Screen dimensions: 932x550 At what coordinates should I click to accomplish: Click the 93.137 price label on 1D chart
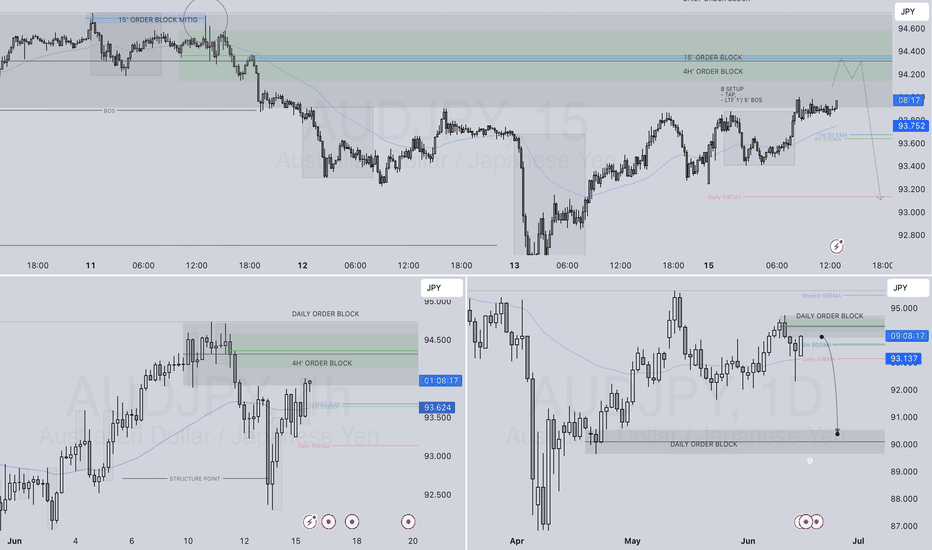[903, 359]
